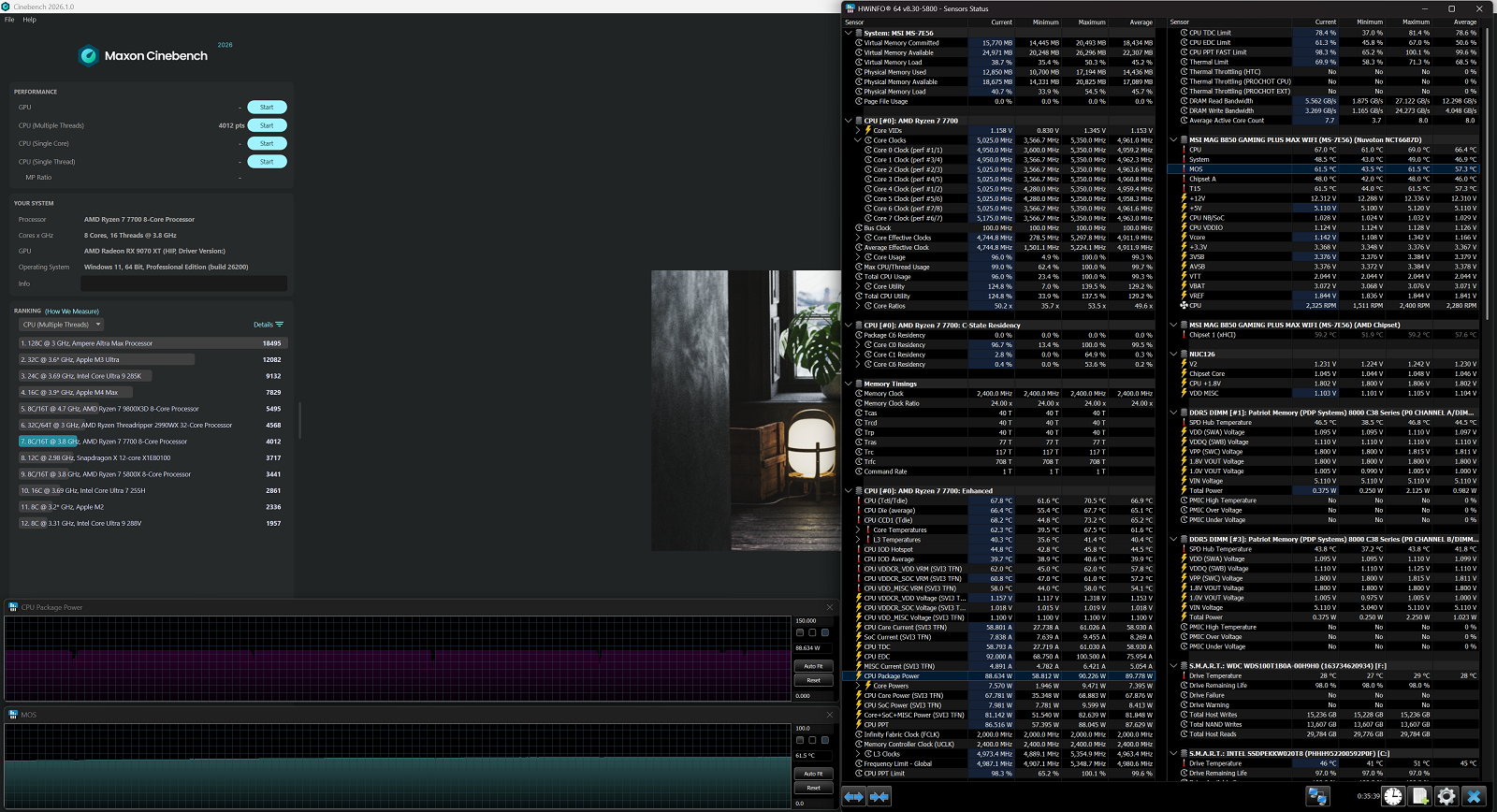Click the blue X close-sensors icon
The height and width of the screenshot is (812, 1497).
click(1474, 796)
